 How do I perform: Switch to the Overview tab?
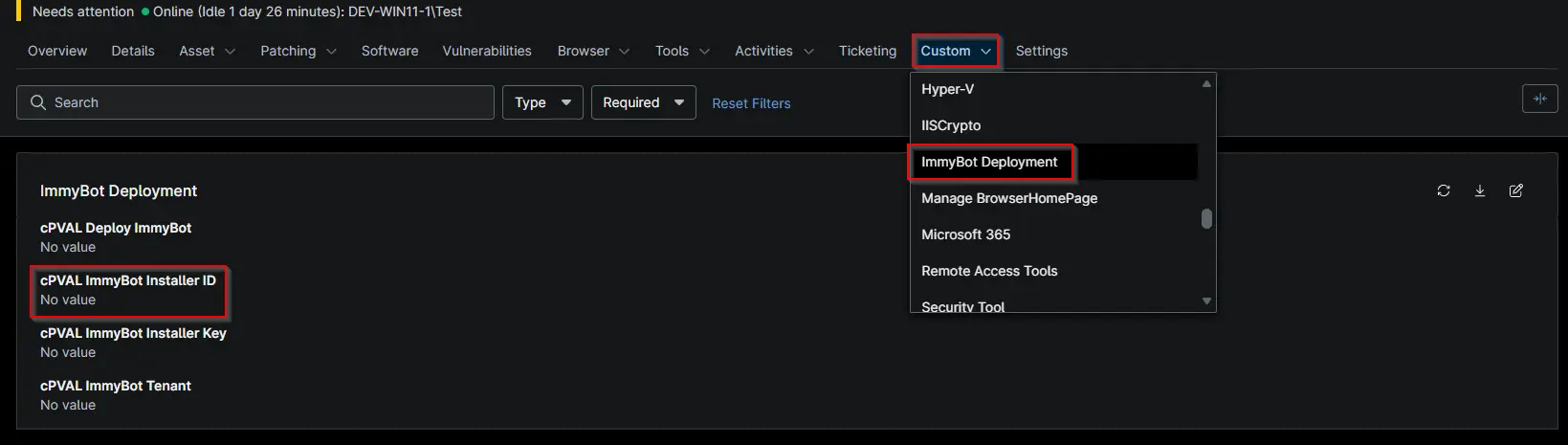[x=57, y=51]
